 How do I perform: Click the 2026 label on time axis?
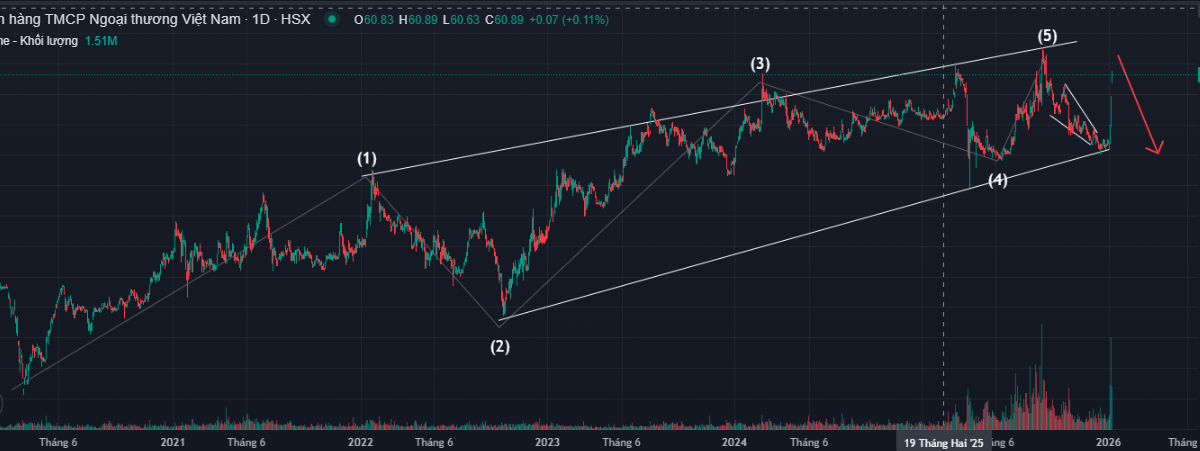pos(1107,442)
